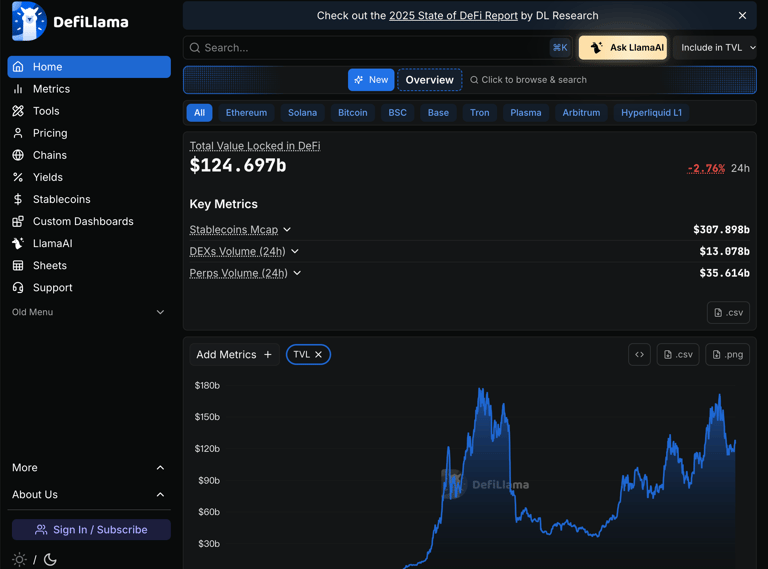Click the Metrics bar-chart icon
This screenshot has width=768, height=569.
(x=18, y=89)
